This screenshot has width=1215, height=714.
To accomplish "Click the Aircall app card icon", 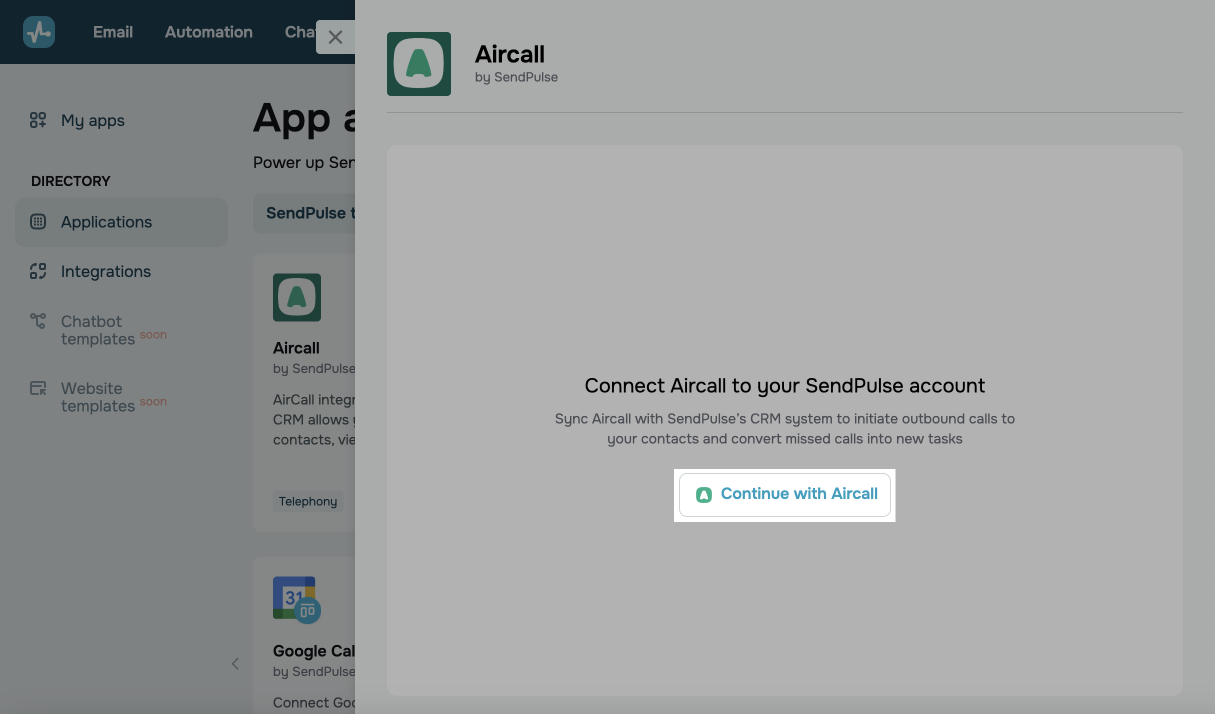I will [297, 297].
